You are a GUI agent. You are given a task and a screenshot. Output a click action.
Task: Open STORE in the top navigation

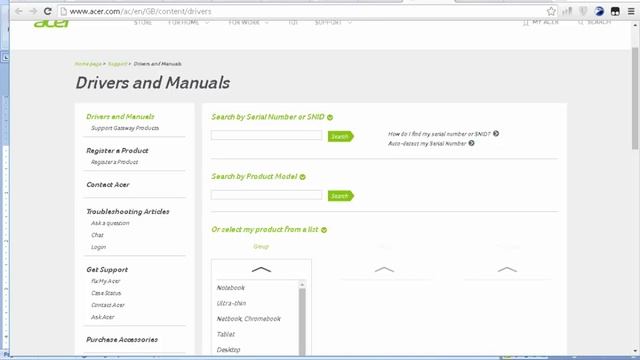[143, 22]
